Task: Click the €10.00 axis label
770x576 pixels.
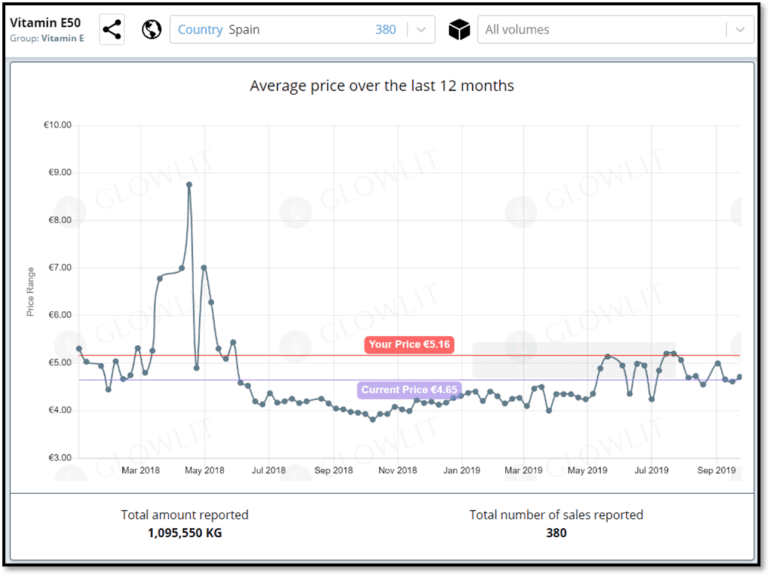Action: (x=57, y=125)
